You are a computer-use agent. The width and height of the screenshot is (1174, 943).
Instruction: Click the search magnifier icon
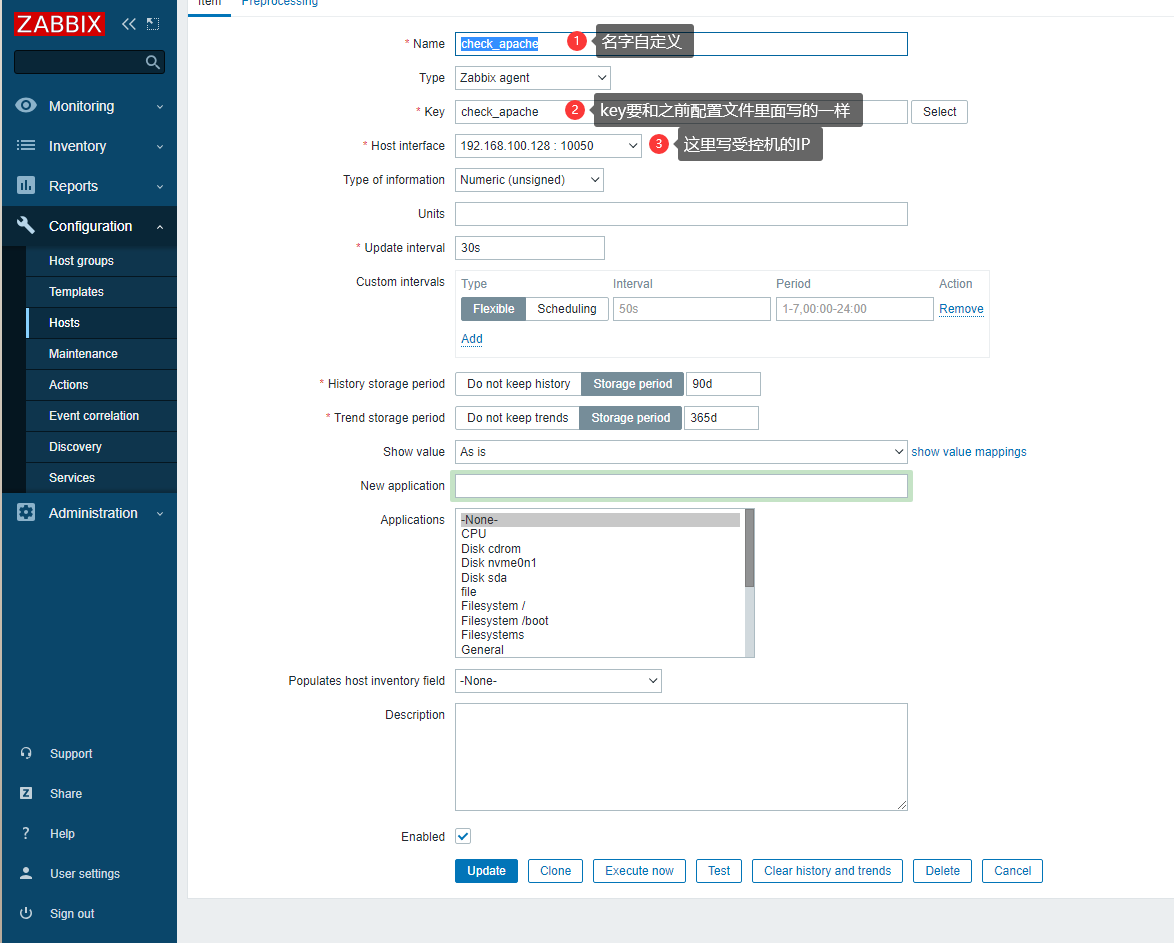pyautogui.click(x=152, y=62)
